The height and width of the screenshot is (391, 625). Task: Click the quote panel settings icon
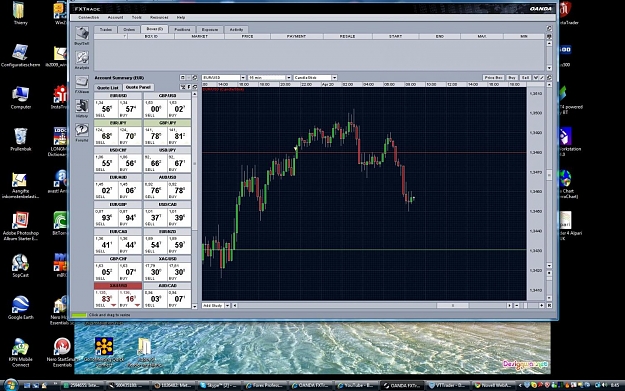[183, 87]
